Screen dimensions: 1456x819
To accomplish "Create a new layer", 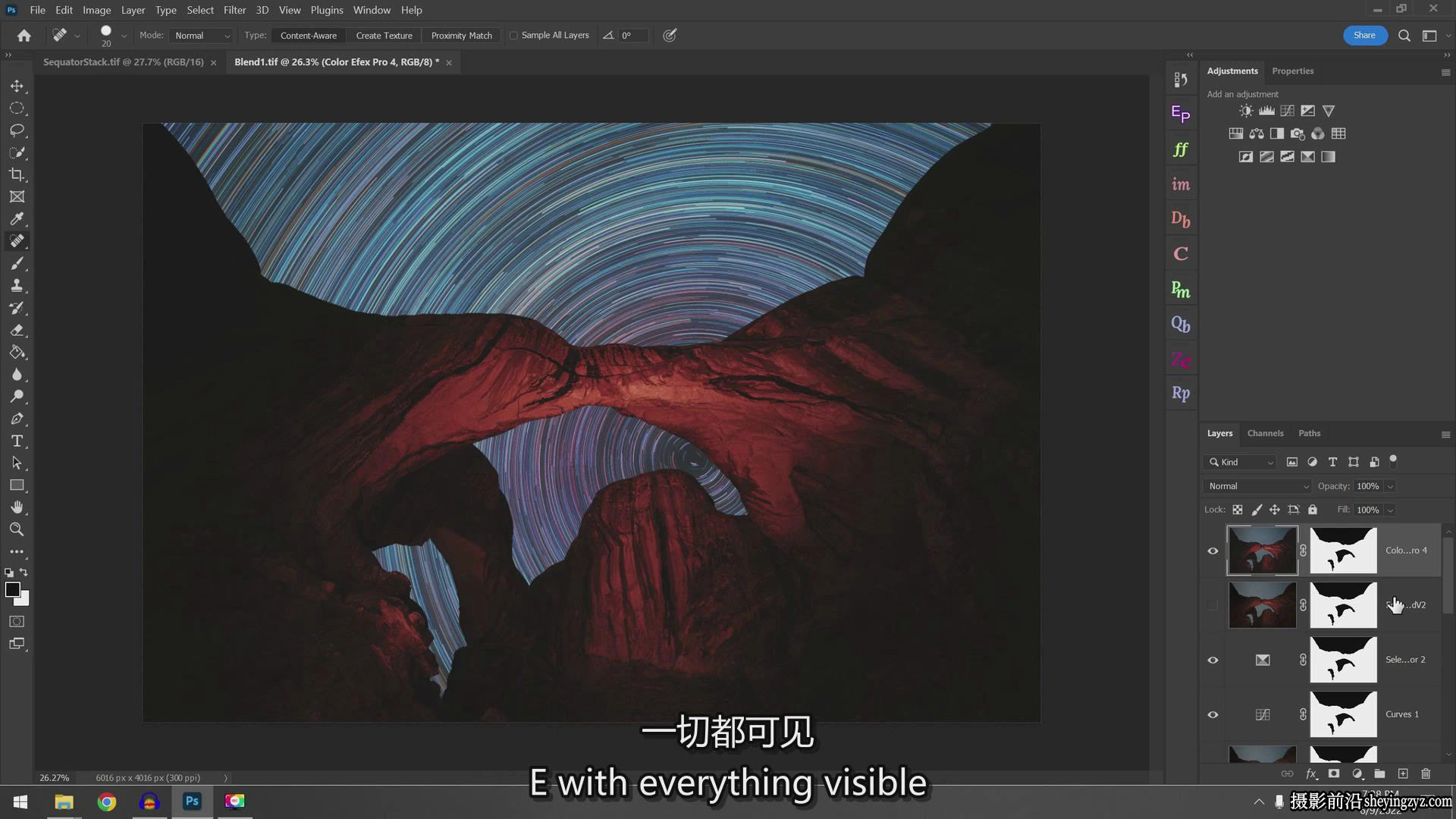I will [x=1403, y=773].
